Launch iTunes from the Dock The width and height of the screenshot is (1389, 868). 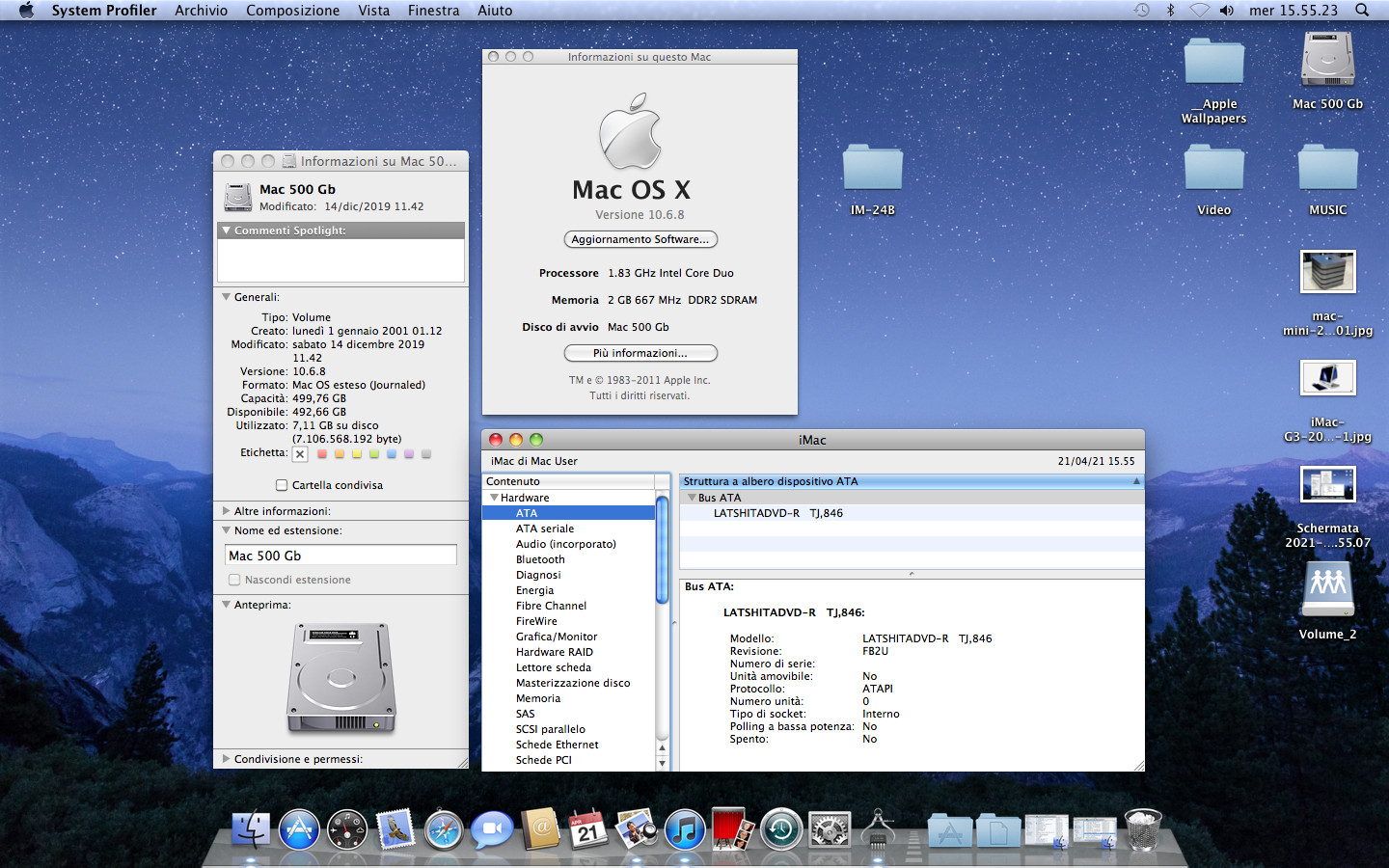(x=685, y=829)
